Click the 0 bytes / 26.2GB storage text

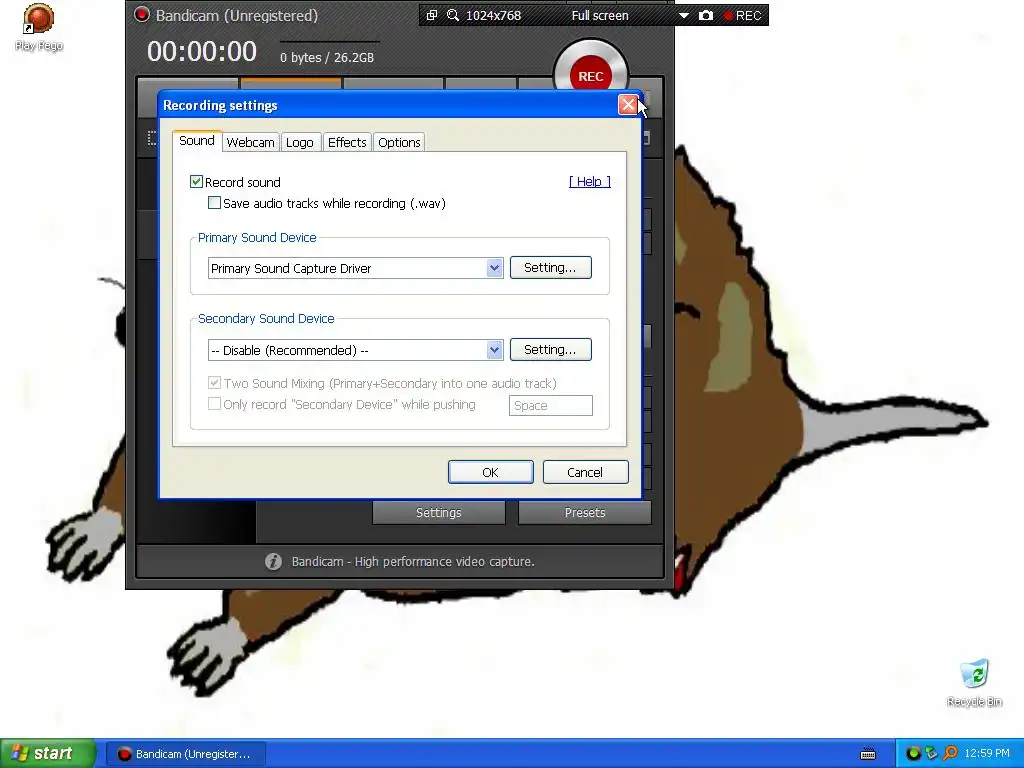click(327, 57)
